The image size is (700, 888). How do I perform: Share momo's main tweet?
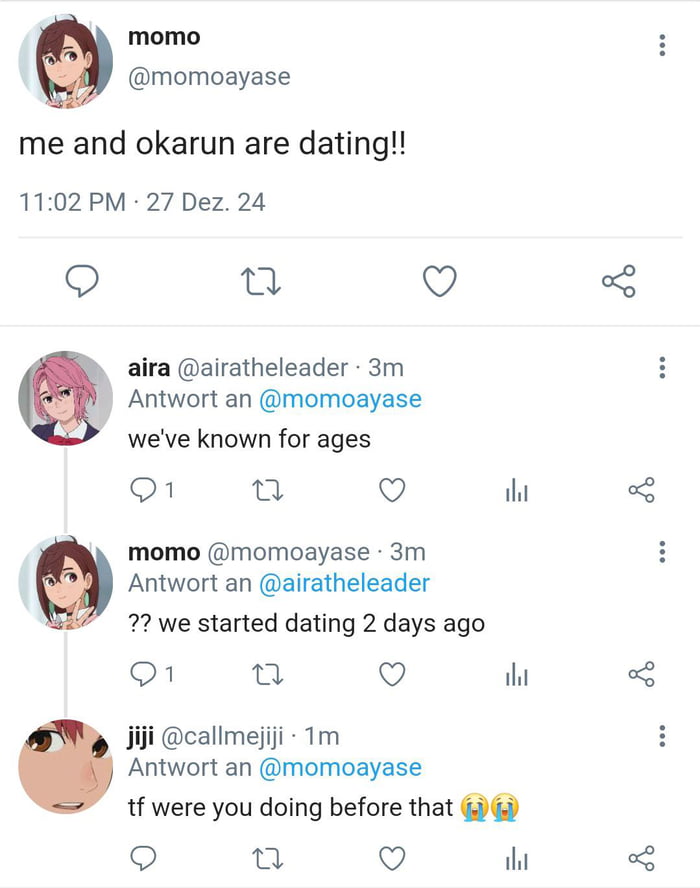618,282
